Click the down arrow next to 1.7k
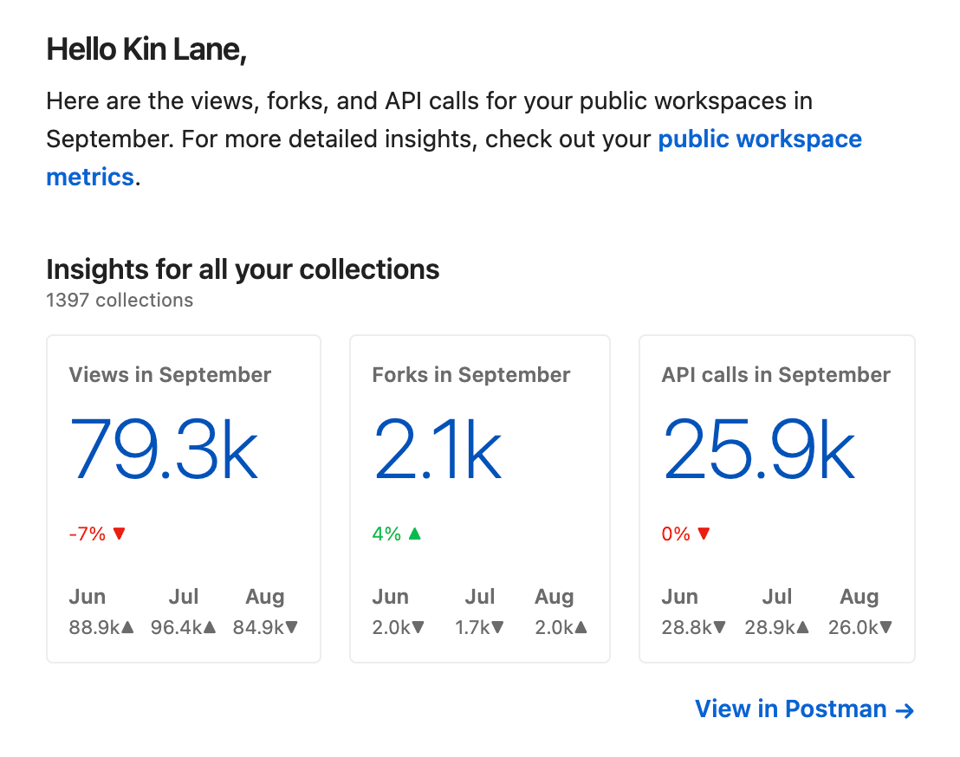960x757 pixels. point(497,628)
